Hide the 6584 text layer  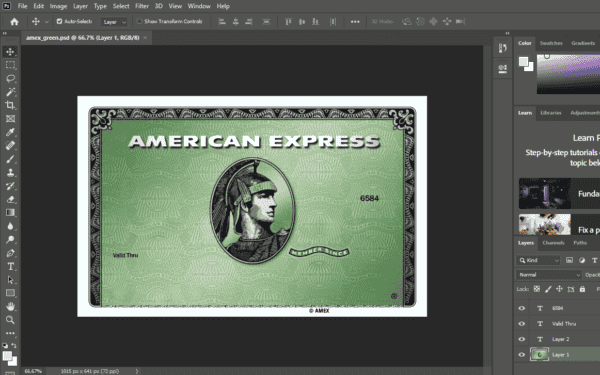click(x=522, y=308)
